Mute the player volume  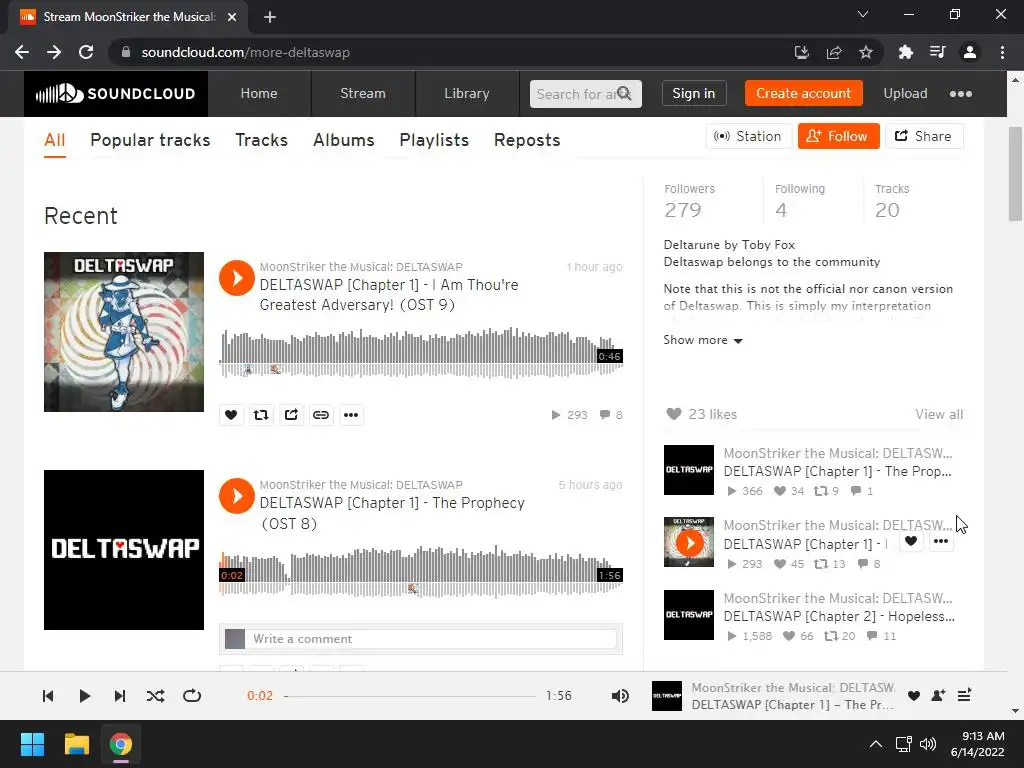pyautogui.click(x=620, y=696)
